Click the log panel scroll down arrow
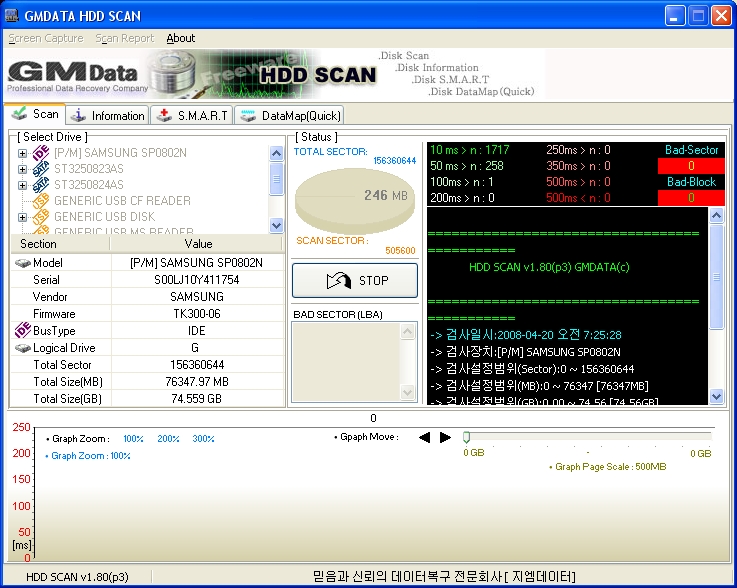Screen dimensions: 737x588 point(716,396)
